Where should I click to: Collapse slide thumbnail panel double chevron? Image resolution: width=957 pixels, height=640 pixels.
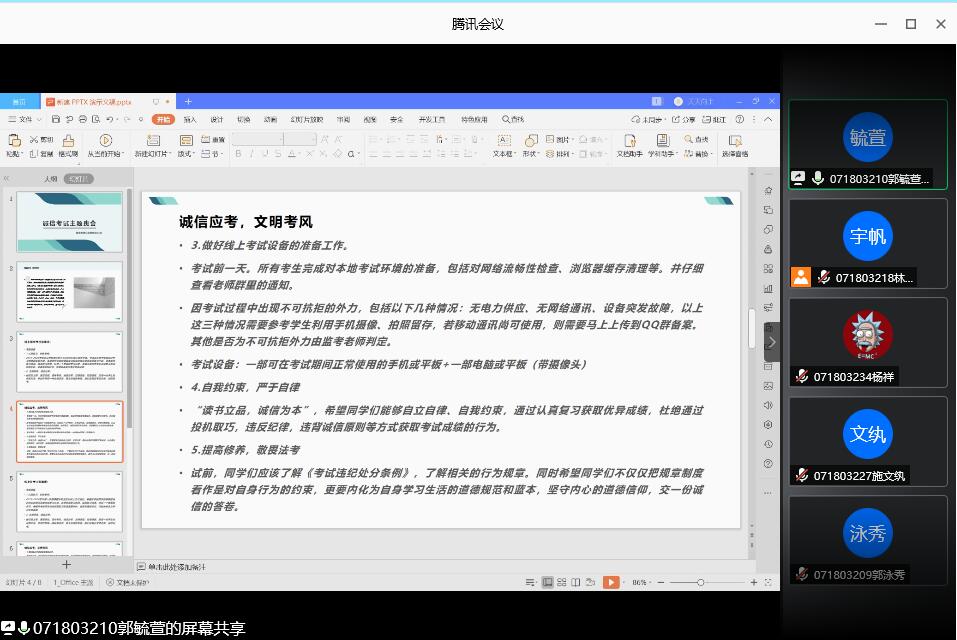click(7, 179)
